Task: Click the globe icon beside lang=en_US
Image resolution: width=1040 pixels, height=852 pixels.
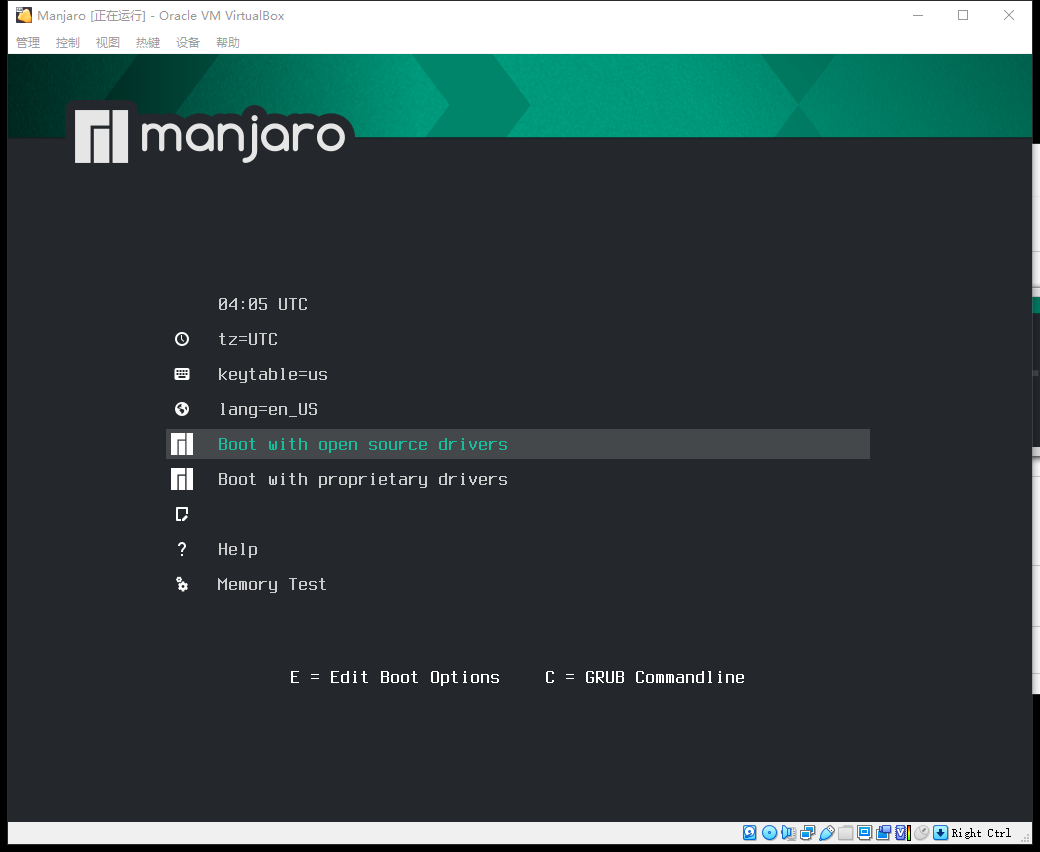Action: point(182,409)
